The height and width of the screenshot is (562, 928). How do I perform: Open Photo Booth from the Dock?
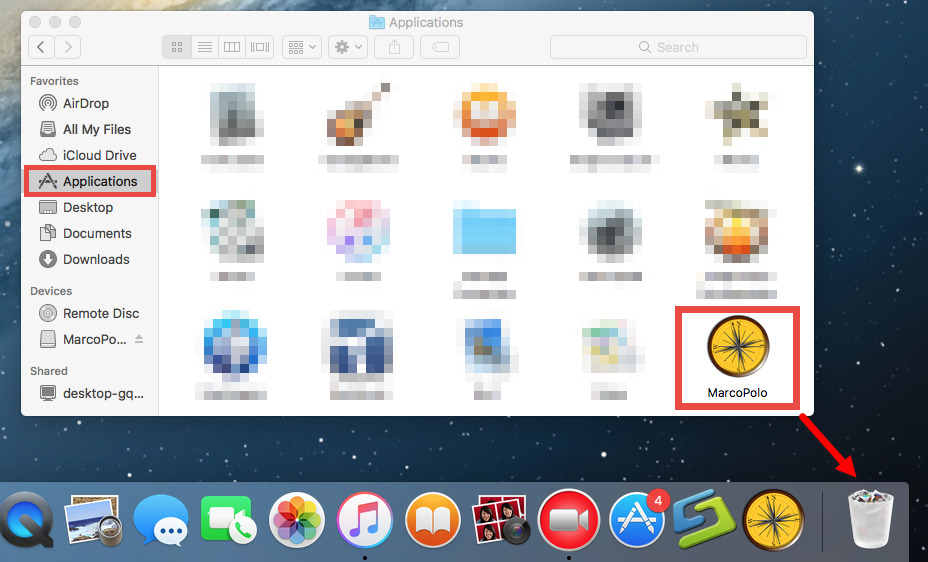point(501,521)
